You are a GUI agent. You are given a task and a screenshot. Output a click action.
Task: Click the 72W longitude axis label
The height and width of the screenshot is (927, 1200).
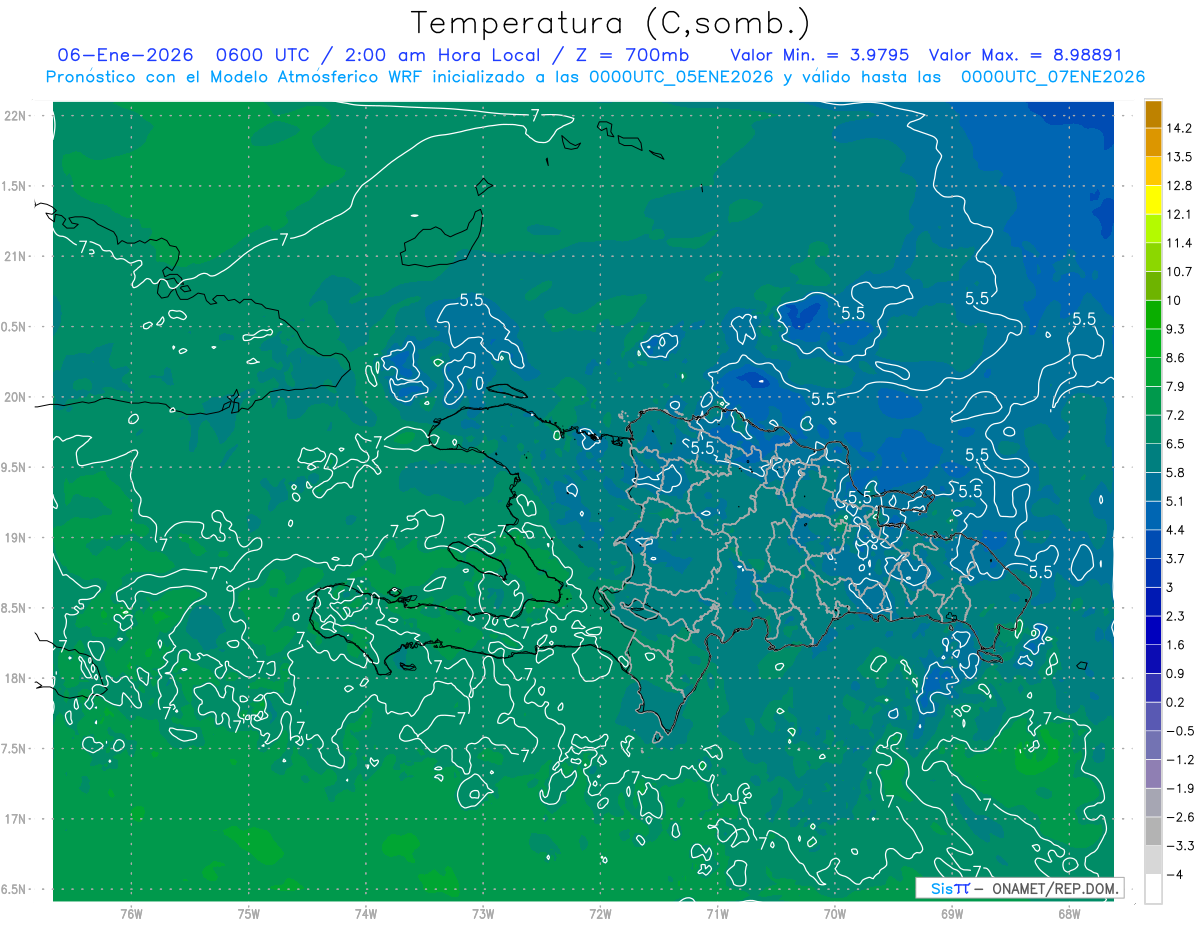click(600, 914)
